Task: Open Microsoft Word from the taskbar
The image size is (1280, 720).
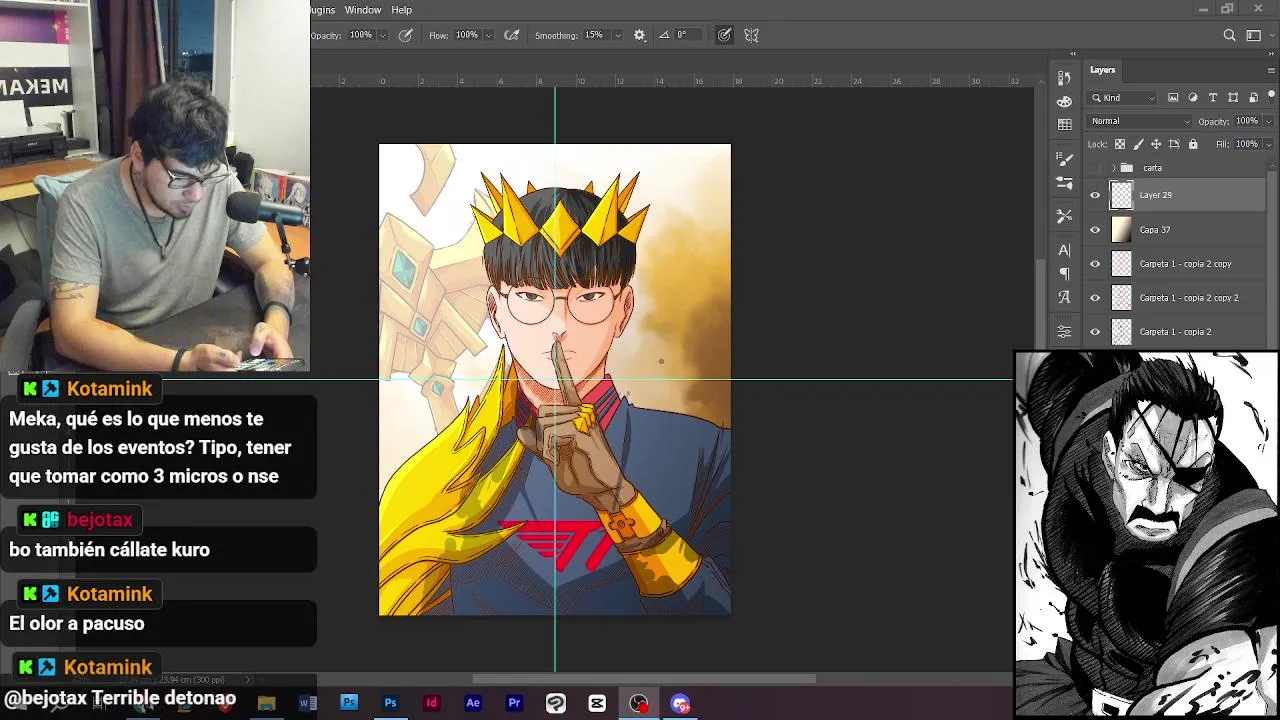Action: (x=308, y=703)
